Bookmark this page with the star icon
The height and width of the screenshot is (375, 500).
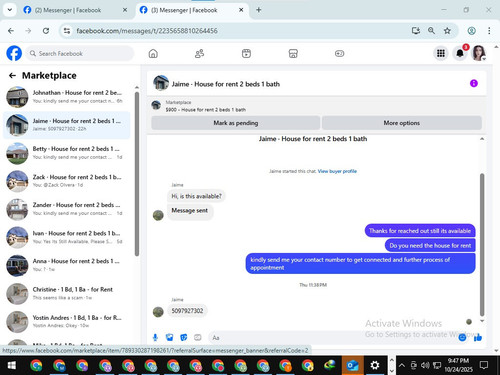(x=447, y=31)
